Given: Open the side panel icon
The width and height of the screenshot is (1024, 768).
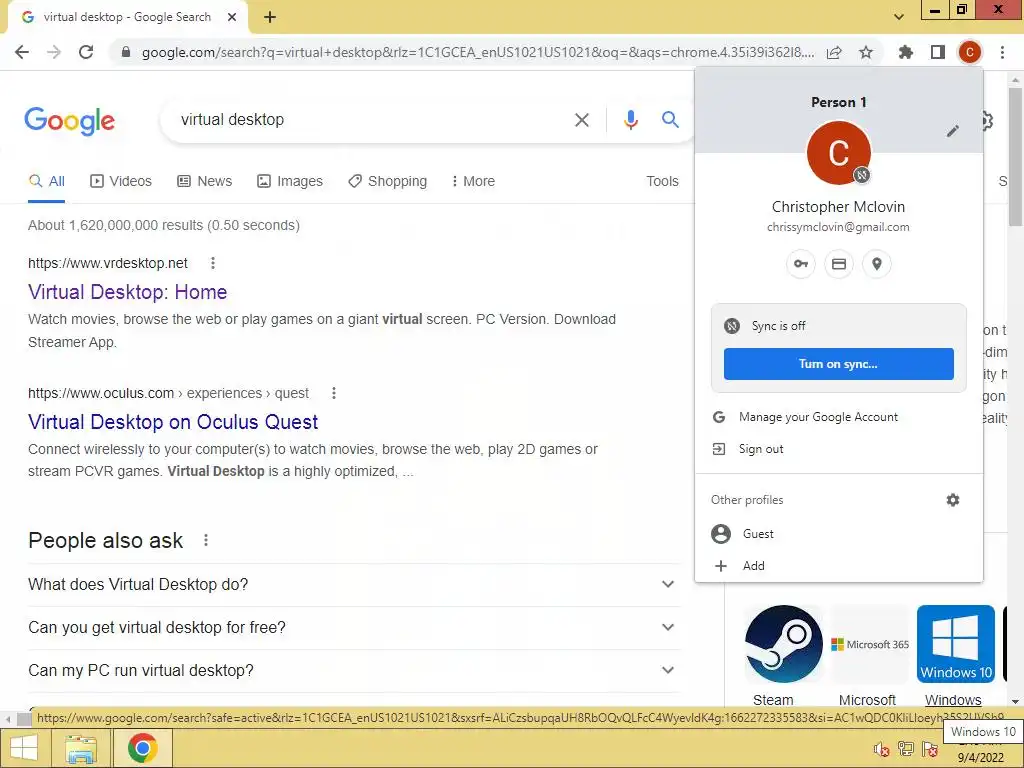Looking at the screenshot, I should coord(938,52).
